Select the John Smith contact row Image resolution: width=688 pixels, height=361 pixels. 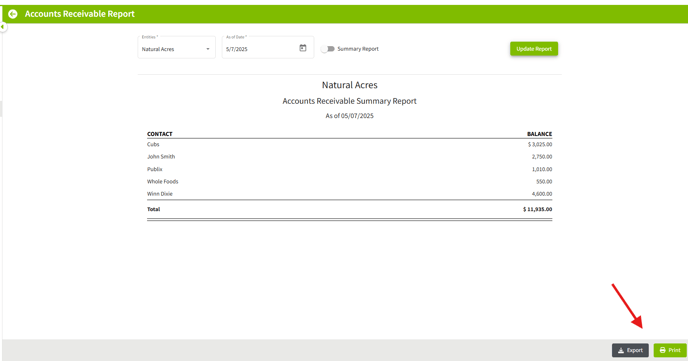(349, 157)
